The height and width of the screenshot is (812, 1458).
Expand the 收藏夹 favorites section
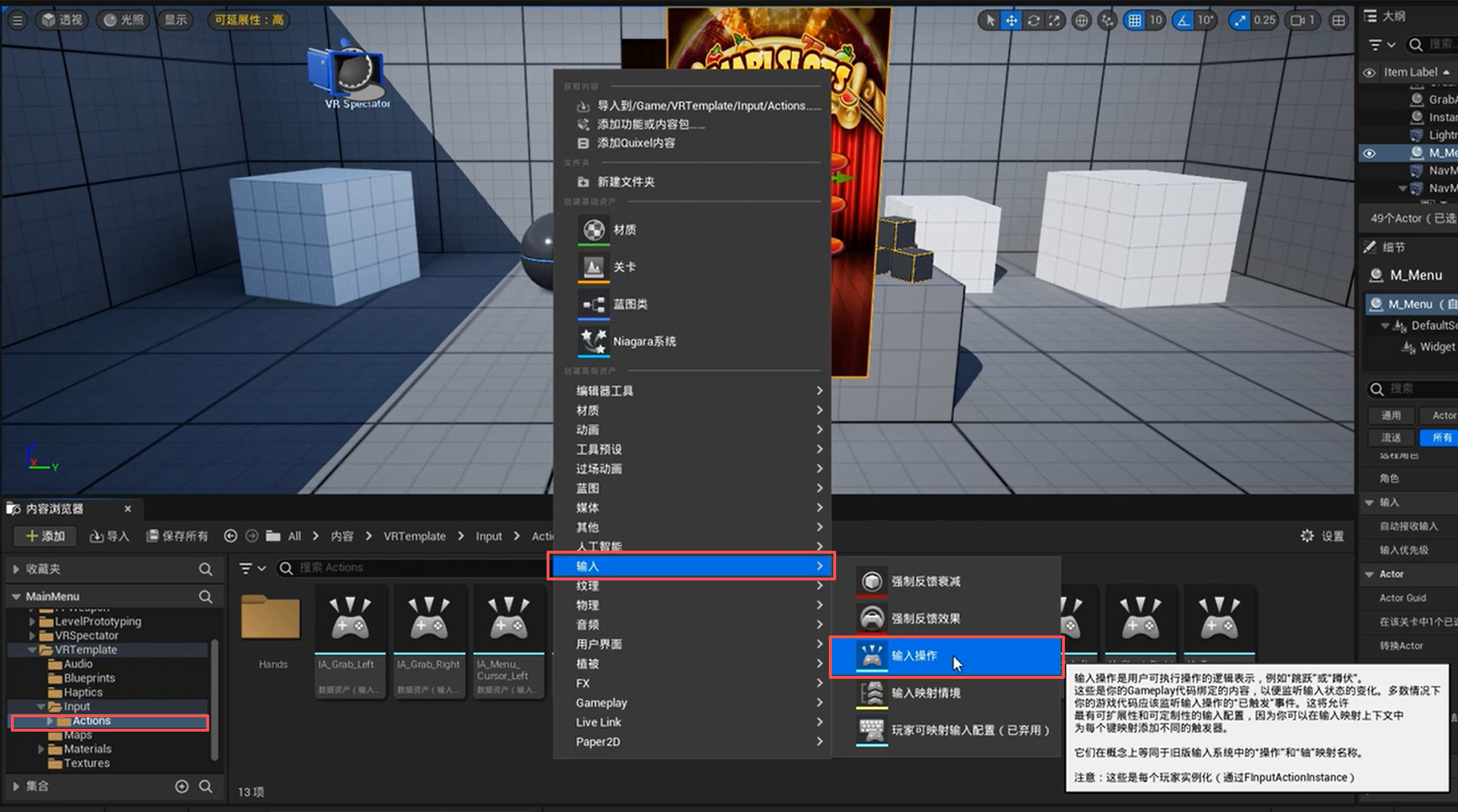click(x=16, y=569)
